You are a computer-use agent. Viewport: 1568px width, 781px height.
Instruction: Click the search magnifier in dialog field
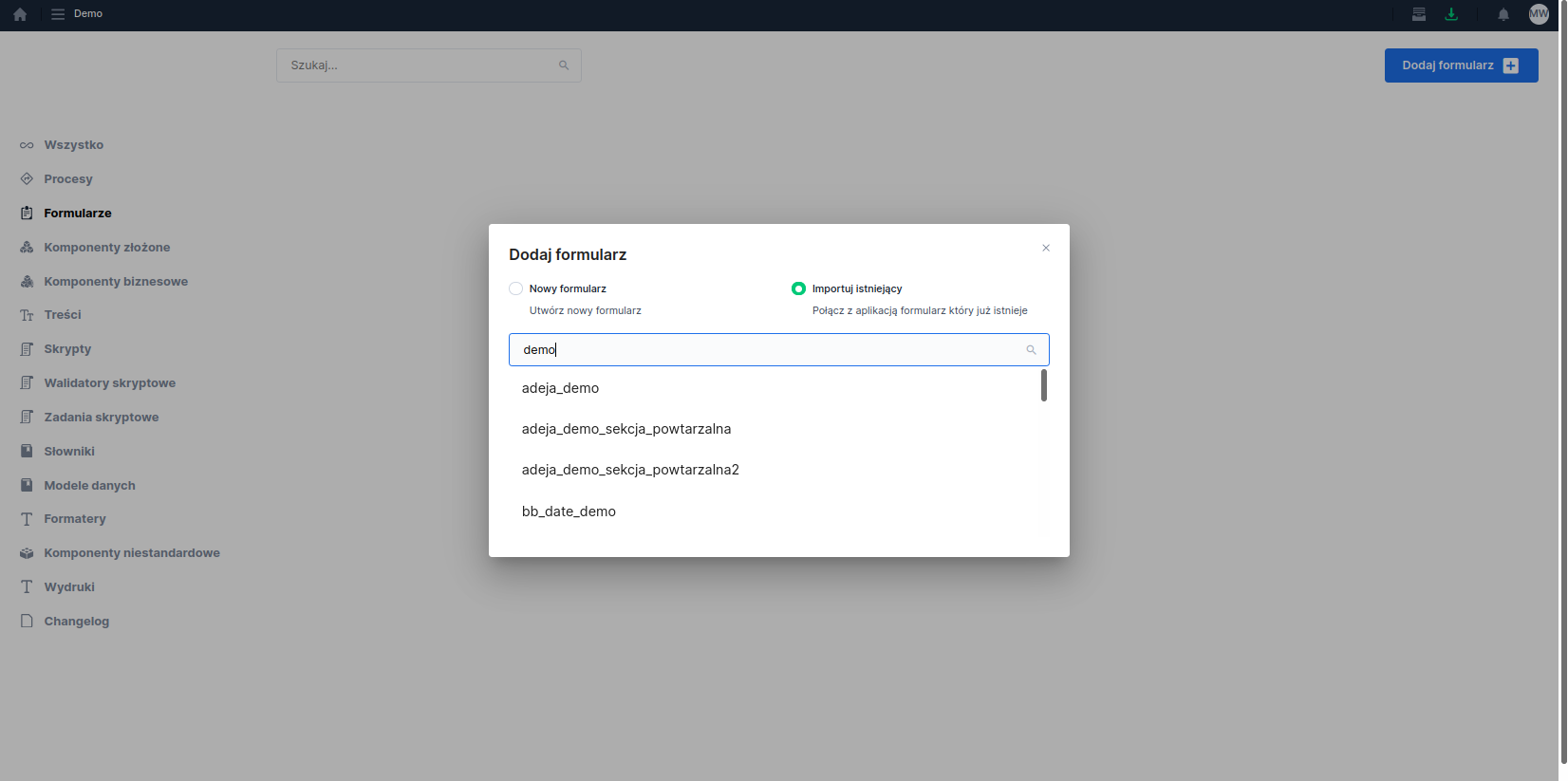[1031, 350]
